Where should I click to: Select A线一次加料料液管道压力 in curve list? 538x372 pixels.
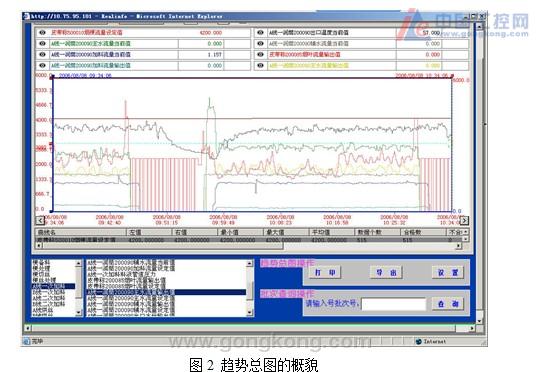121,275
